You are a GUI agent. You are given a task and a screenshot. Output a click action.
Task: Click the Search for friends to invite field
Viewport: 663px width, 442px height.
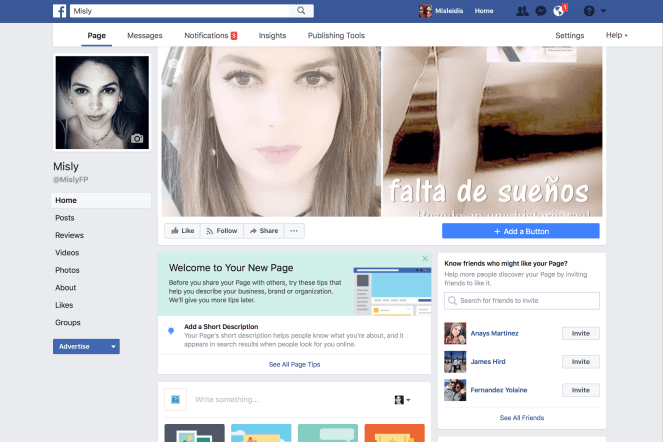[522, 301]
